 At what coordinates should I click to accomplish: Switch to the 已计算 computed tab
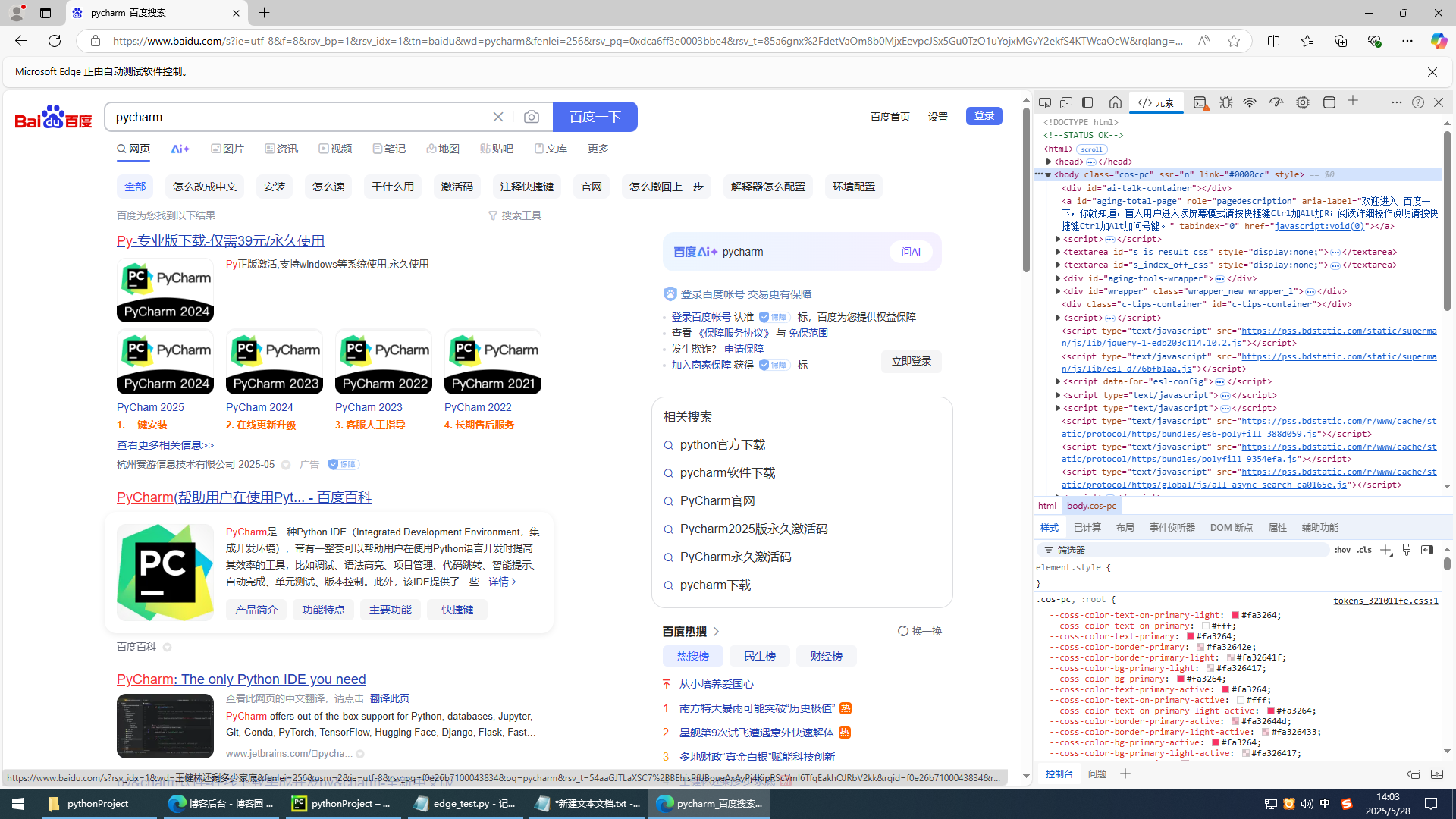click(x=1087, y=528)
